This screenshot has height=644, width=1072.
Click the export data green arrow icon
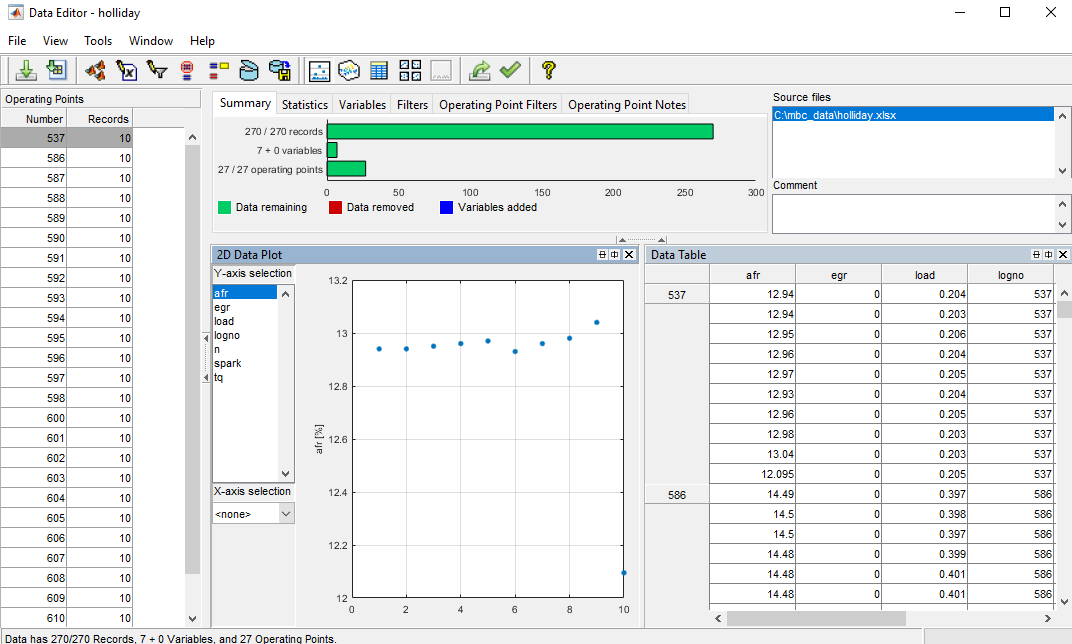click(479, 70)
